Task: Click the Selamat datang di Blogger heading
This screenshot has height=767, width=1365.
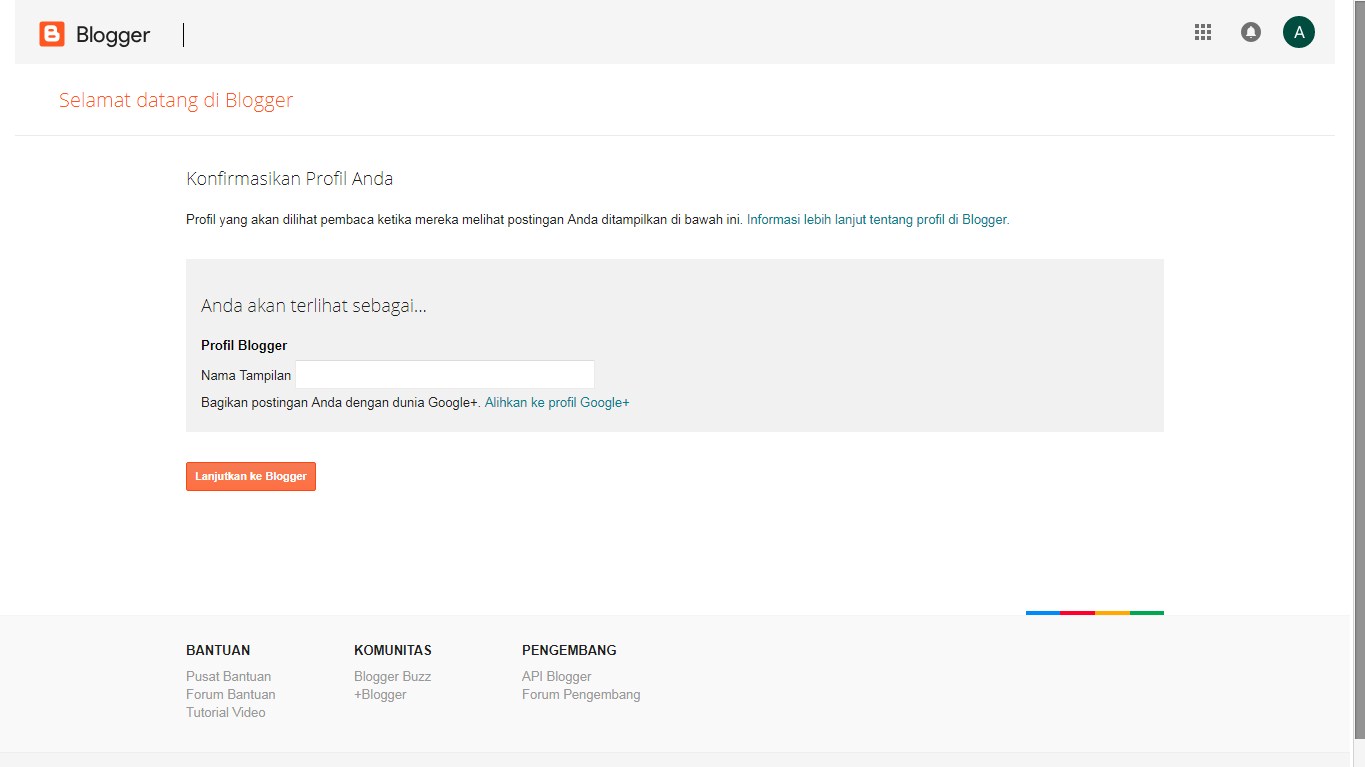Action: [x=176, y=100]
